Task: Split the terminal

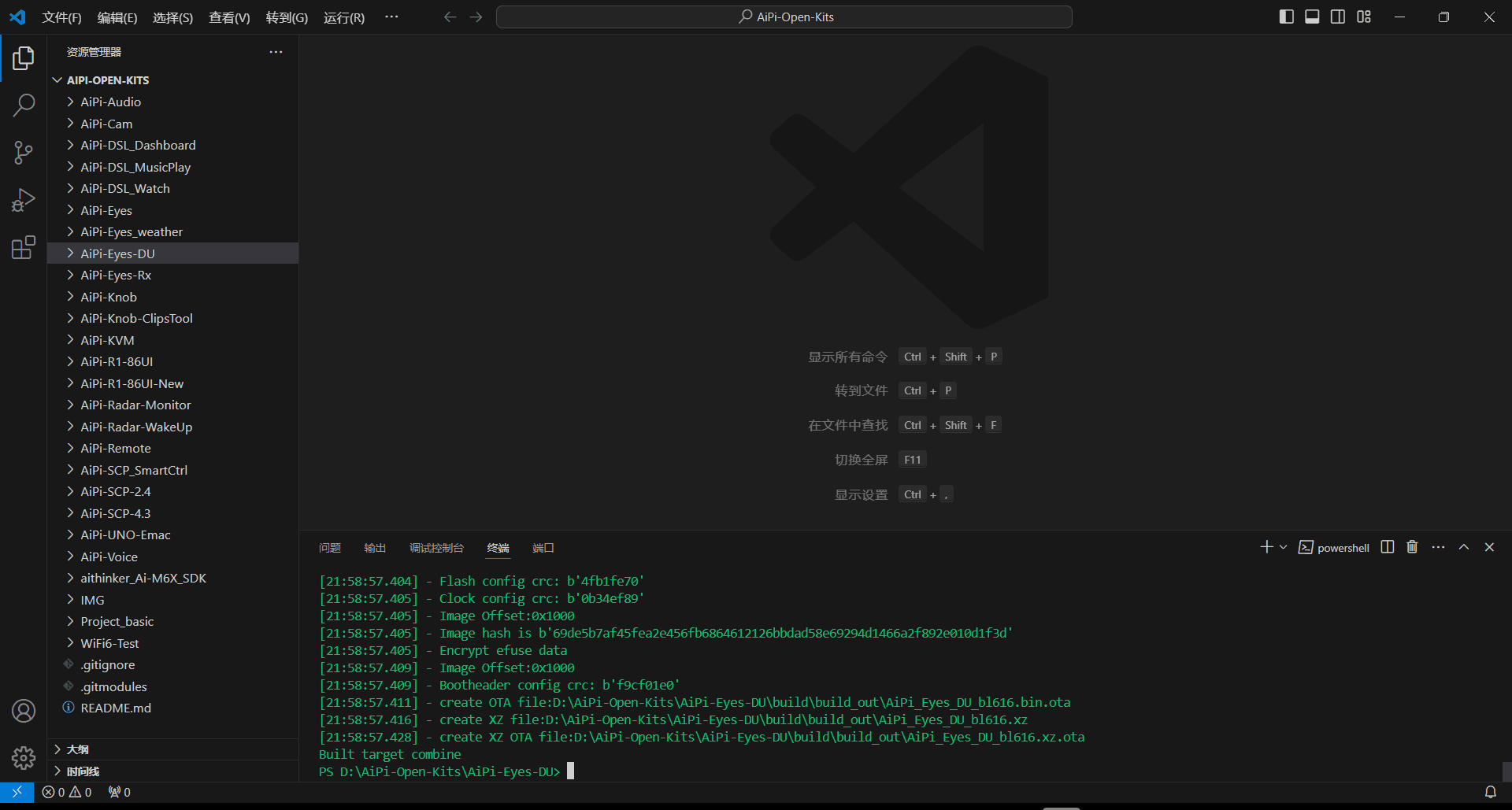Action: tap(1388, 547)
